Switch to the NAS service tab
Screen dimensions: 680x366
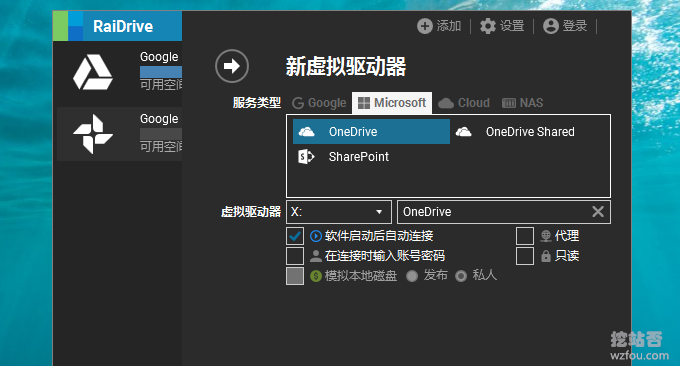(522, 103)
